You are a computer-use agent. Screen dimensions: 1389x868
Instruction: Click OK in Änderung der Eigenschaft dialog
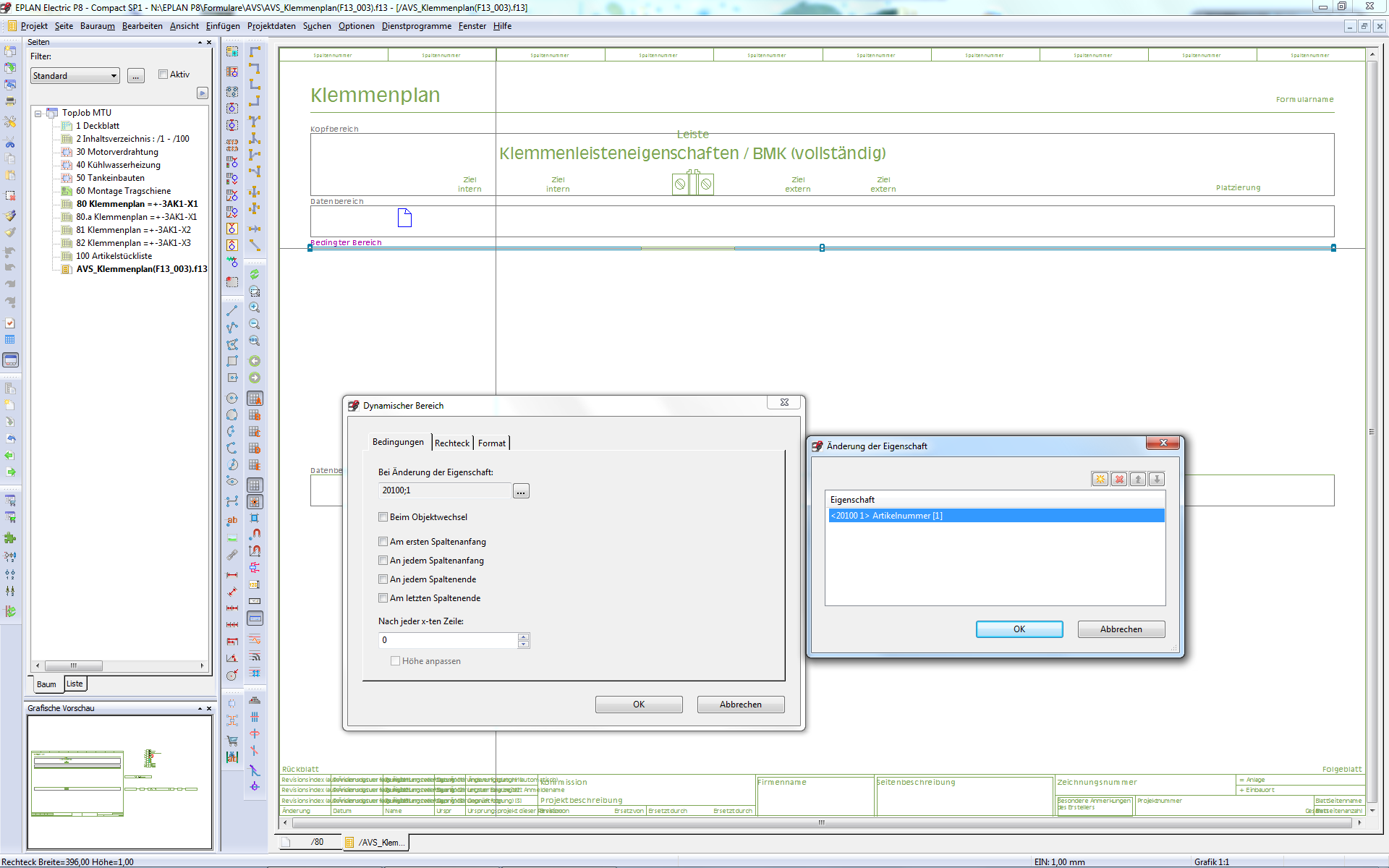point(1019,629)
